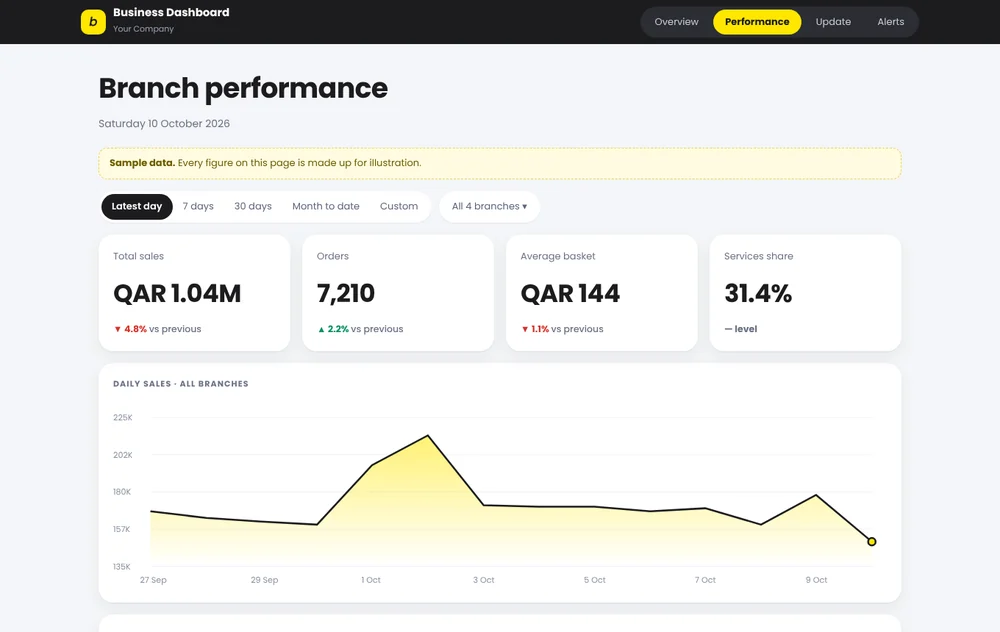Click the Orders 7,210 card
The height and width of the screenshot is (632, 1000).
(x=398, y=293)
